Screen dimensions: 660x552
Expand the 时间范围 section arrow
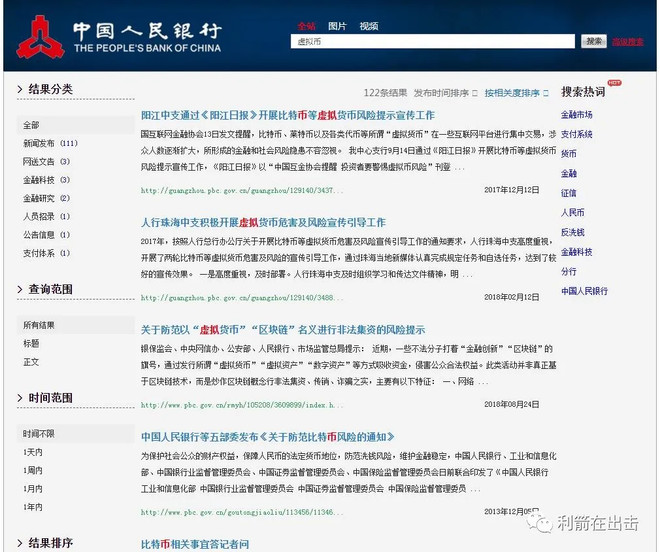[x=20, y=398]
